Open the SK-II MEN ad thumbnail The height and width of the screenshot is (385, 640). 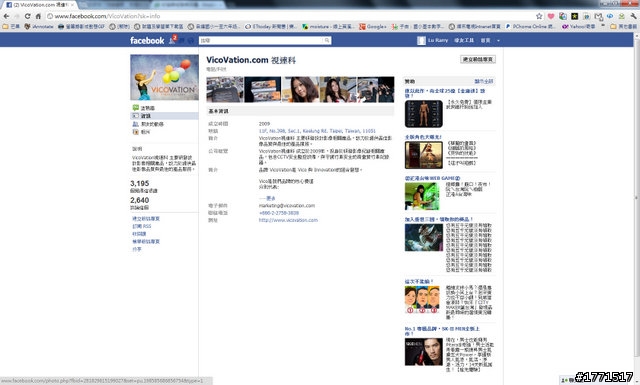(x=424, y=352)
